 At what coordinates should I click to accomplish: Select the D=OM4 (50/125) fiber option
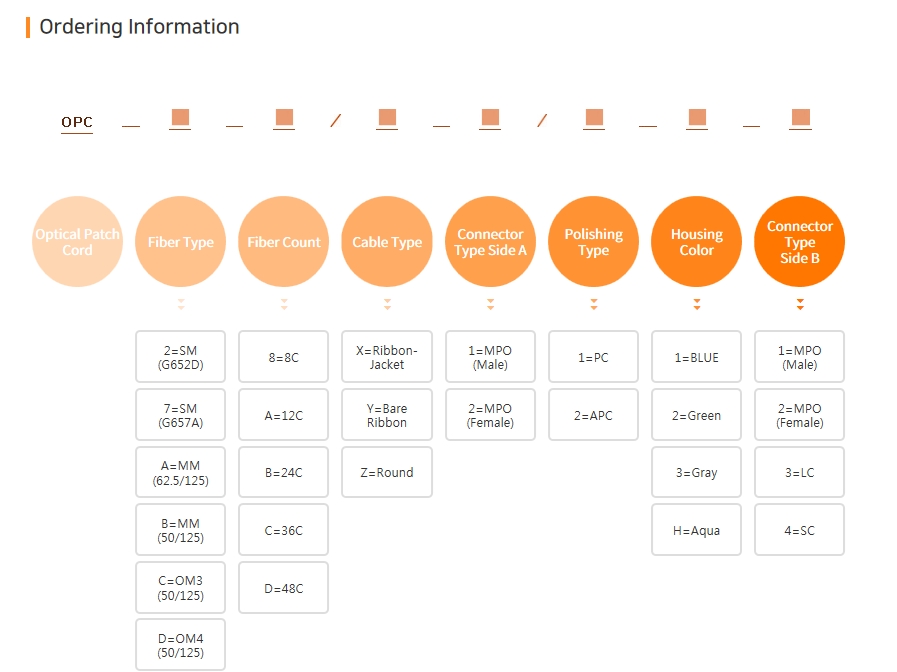[180, 645]
